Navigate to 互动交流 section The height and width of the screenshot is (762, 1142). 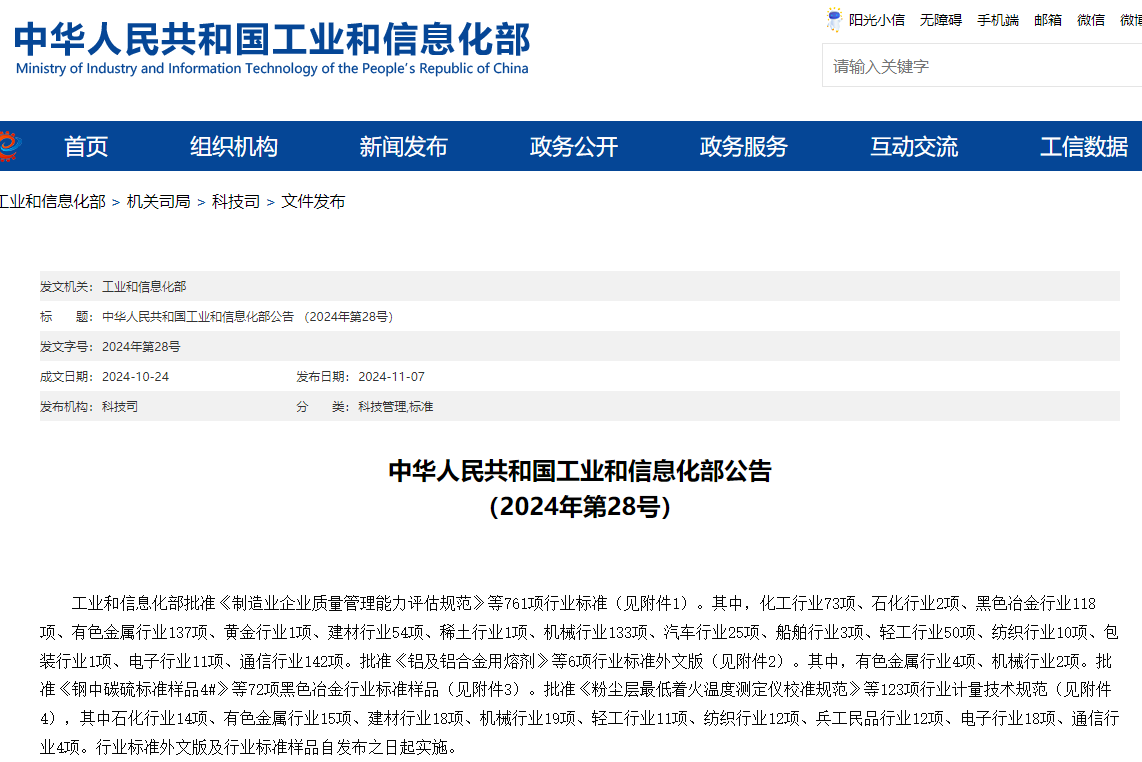click(x=914, y=147)
